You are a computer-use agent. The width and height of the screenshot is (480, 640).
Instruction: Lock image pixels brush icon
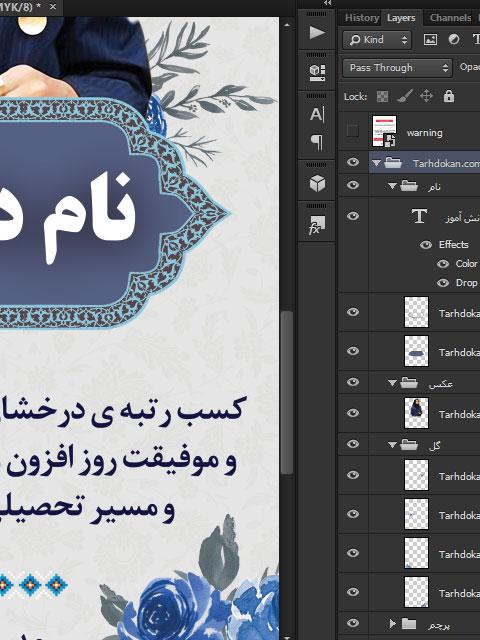click(404, 96)
